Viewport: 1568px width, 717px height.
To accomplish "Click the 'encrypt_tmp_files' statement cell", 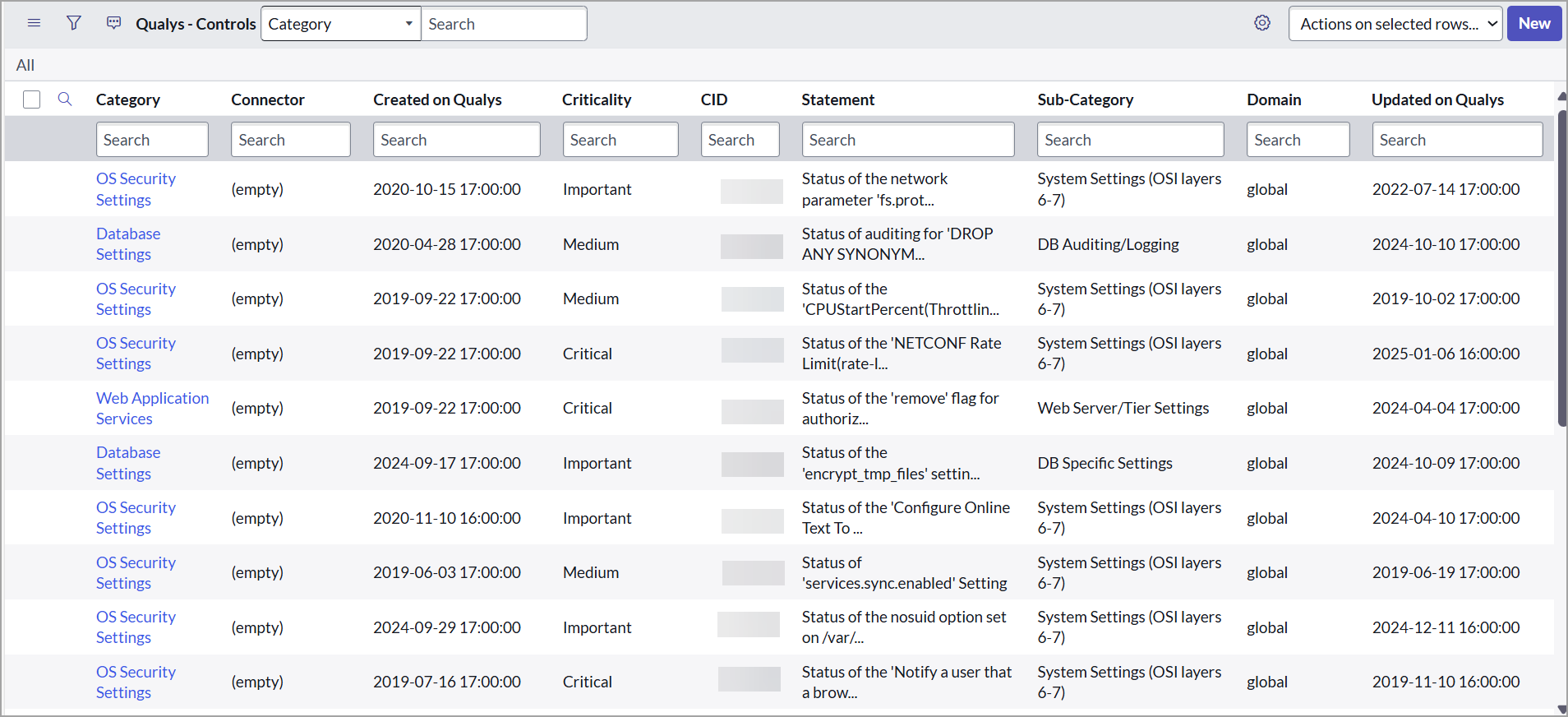I will point(891,463).
